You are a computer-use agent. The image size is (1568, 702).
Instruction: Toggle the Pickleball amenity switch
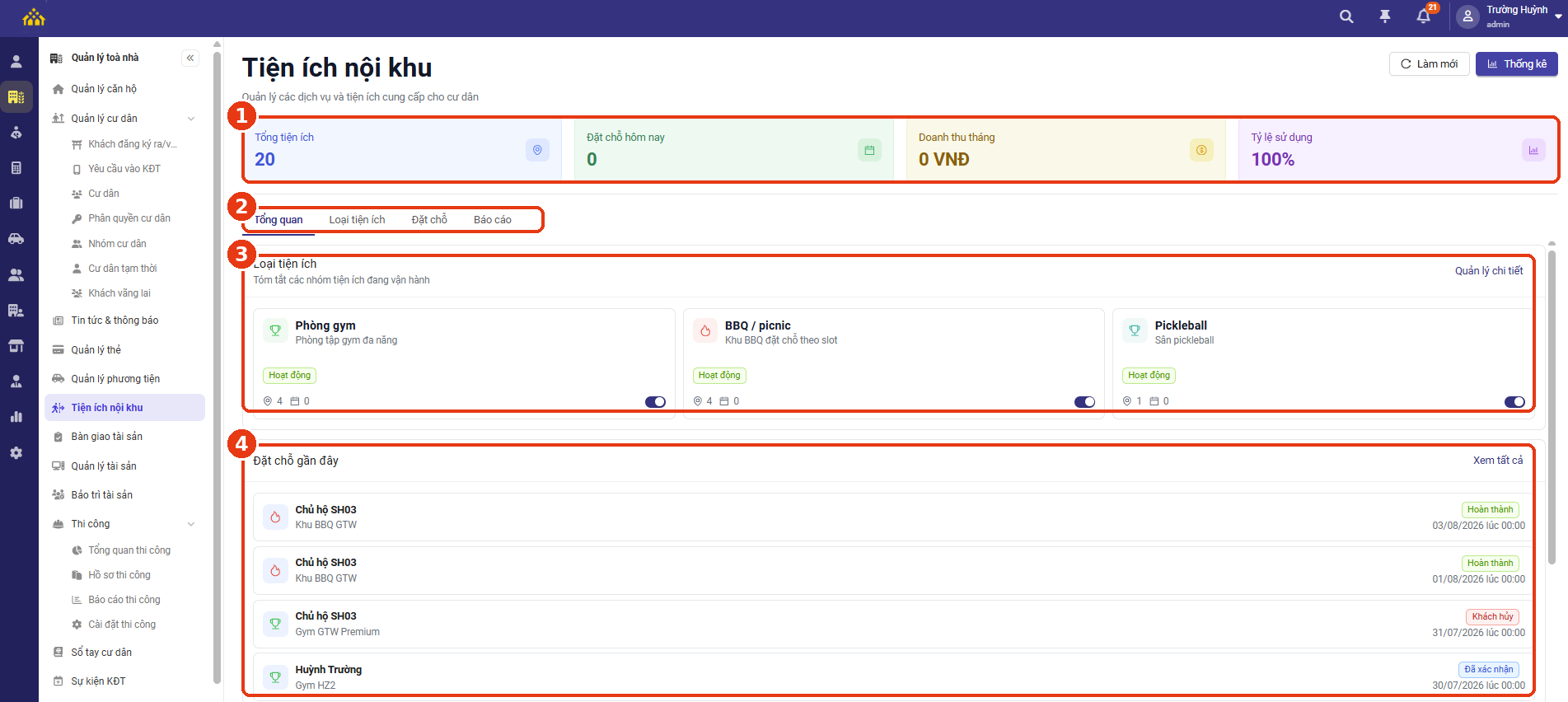tap(1514, 402)
